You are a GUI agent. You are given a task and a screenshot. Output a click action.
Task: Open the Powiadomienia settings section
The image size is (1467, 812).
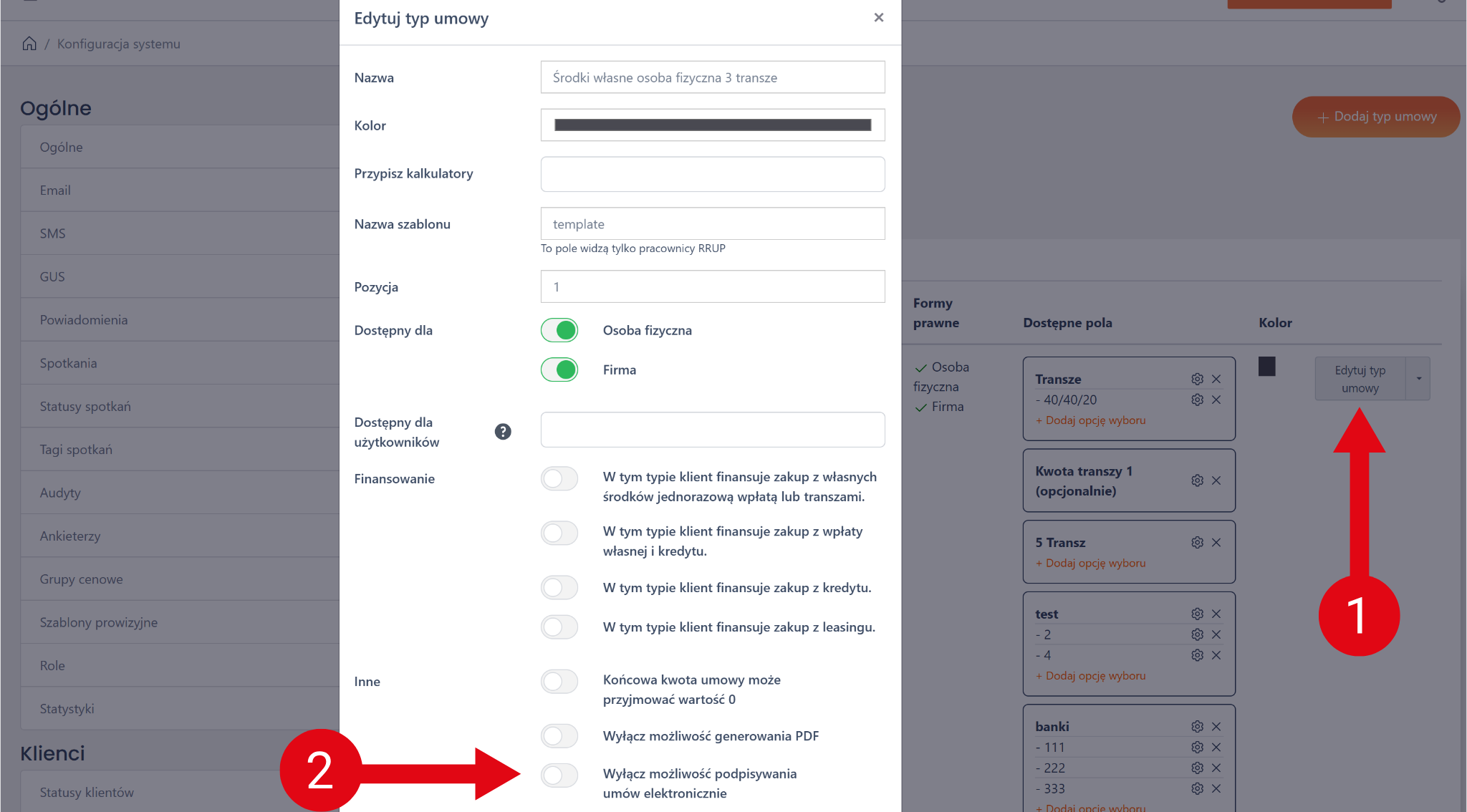[84, 320]
